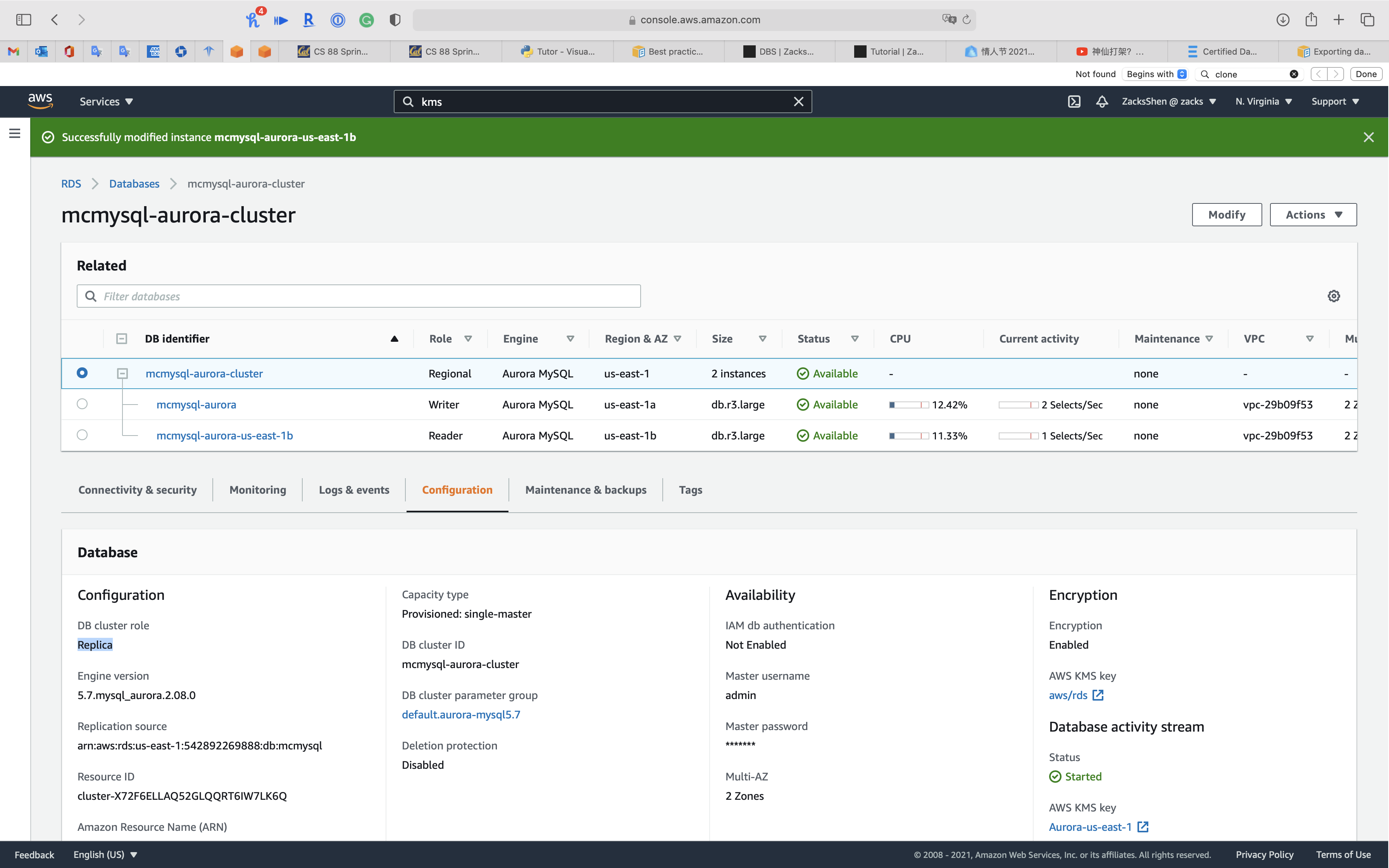Image resolution: width=1389 pixels, height=868 pixels.
Task: Click the Modify button
Action: [x=1227, y=215]
